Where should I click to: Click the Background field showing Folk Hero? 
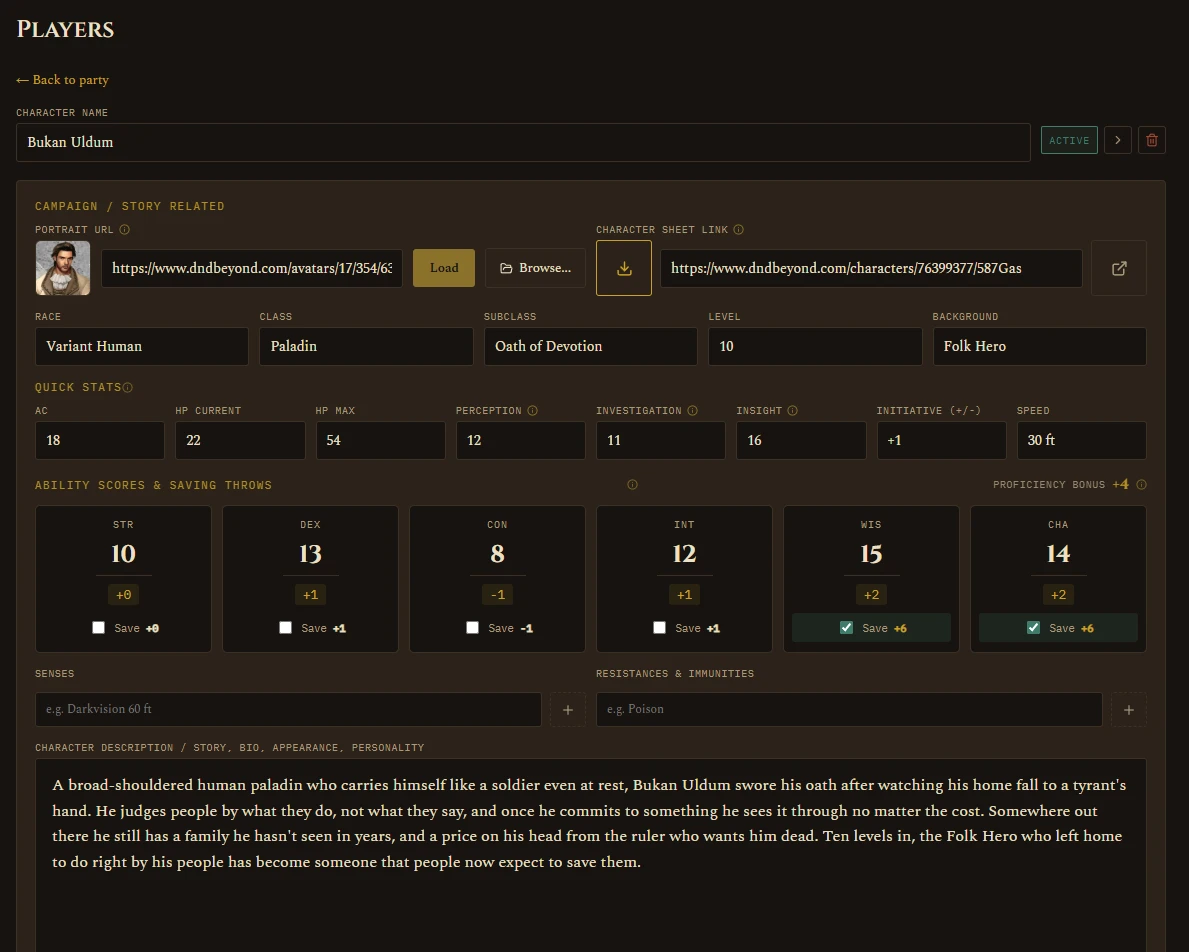(1040, 347)
